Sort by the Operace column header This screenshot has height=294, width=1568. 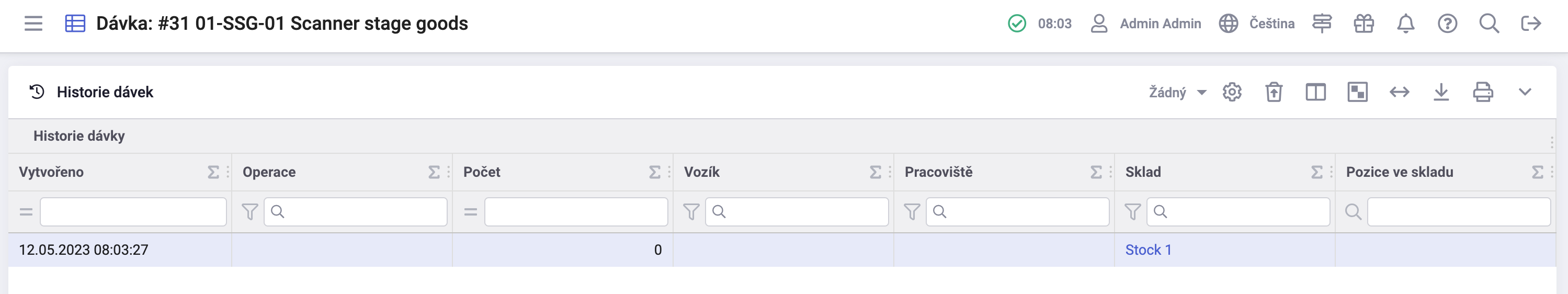(269, 172)
